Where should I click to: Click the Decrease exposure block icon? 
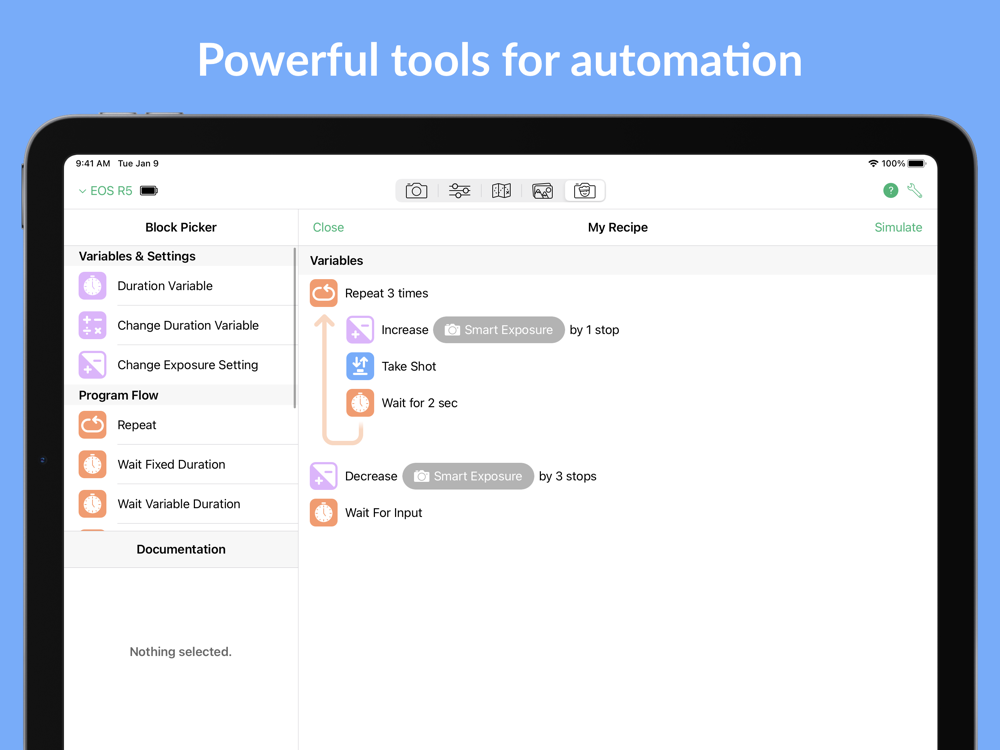point(324,476)
